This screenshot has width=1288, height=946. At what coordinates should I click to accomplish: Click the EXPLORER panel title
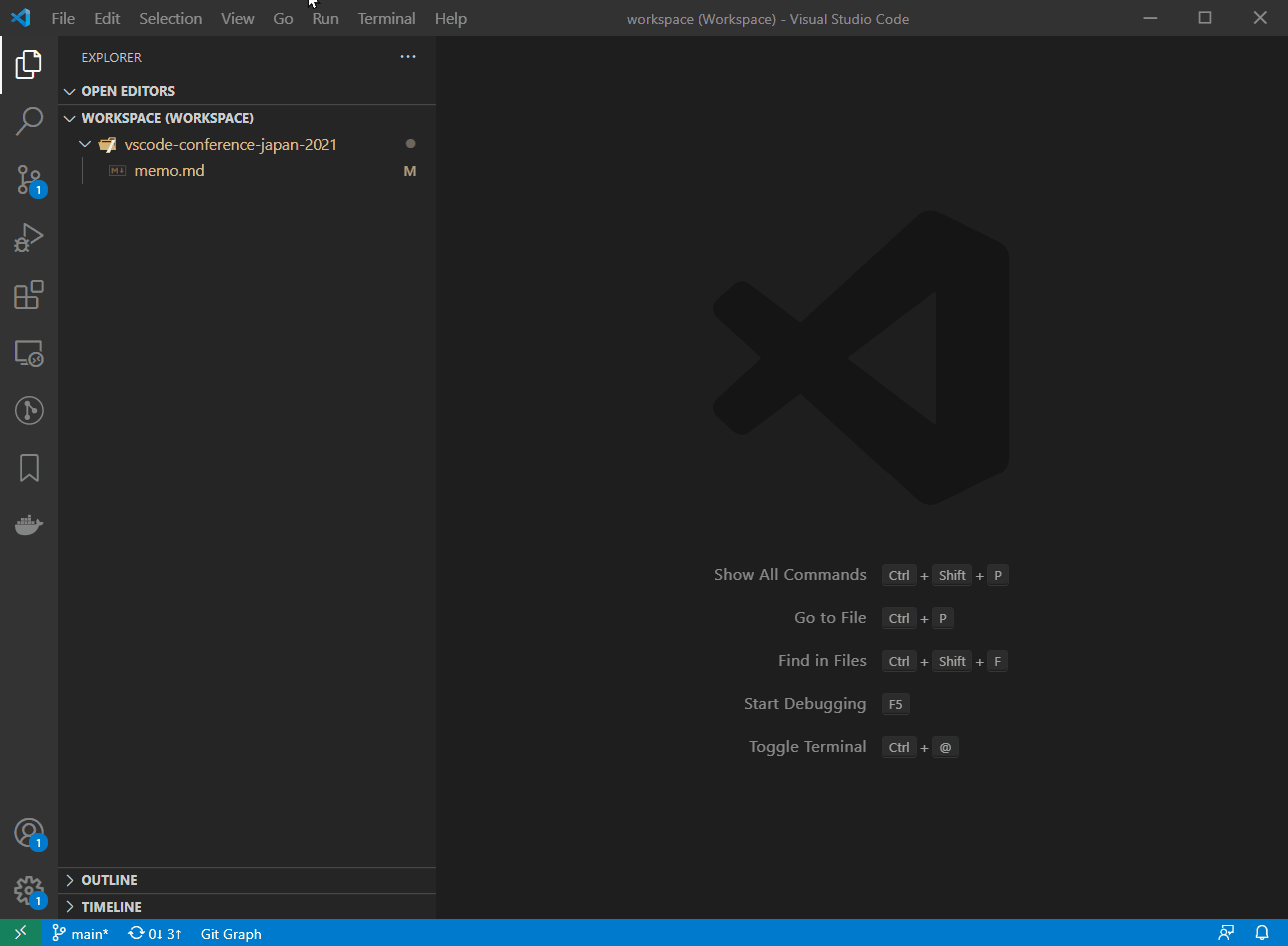112,57
